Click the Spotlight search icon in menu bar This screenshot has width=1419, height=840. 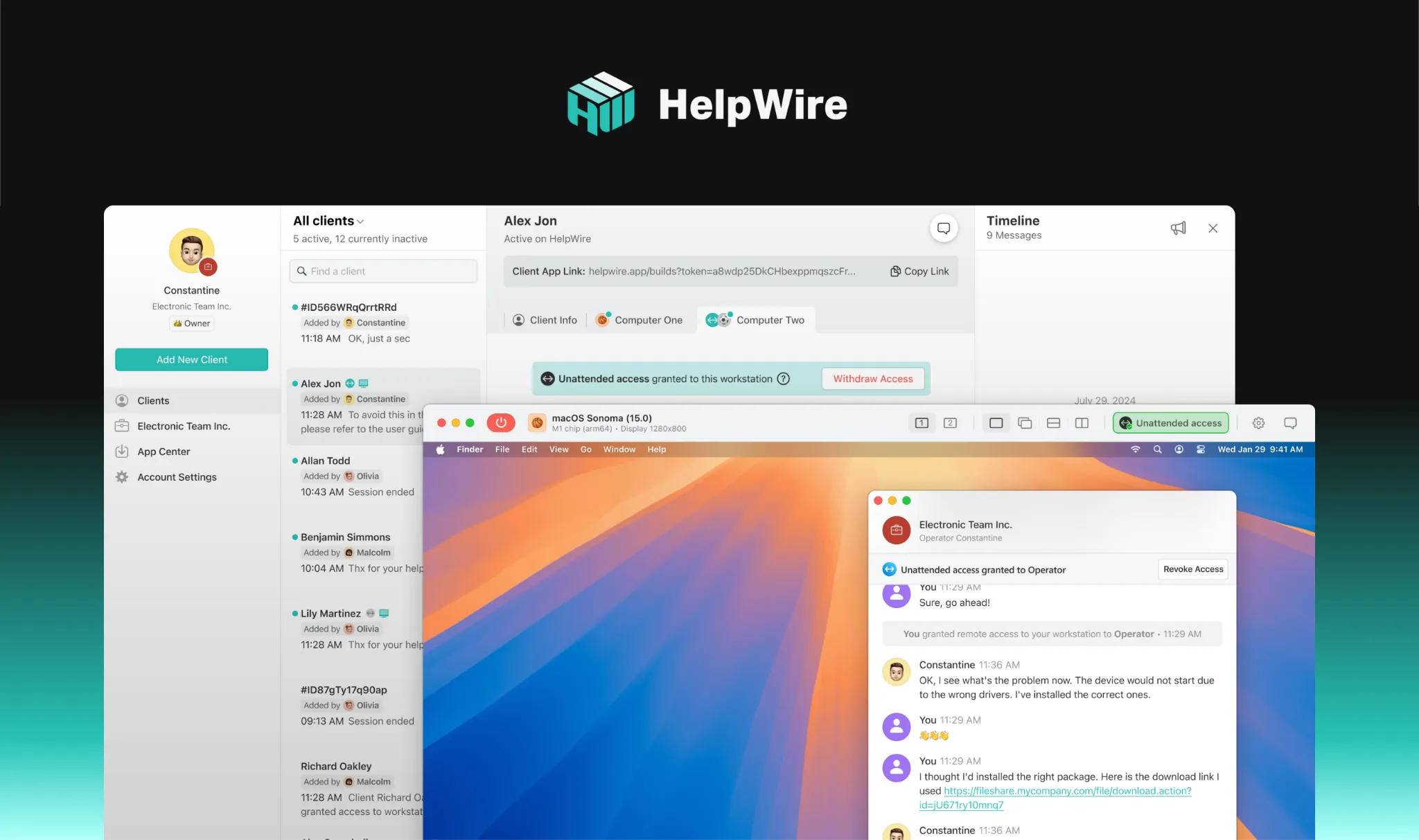point(1157,449)
